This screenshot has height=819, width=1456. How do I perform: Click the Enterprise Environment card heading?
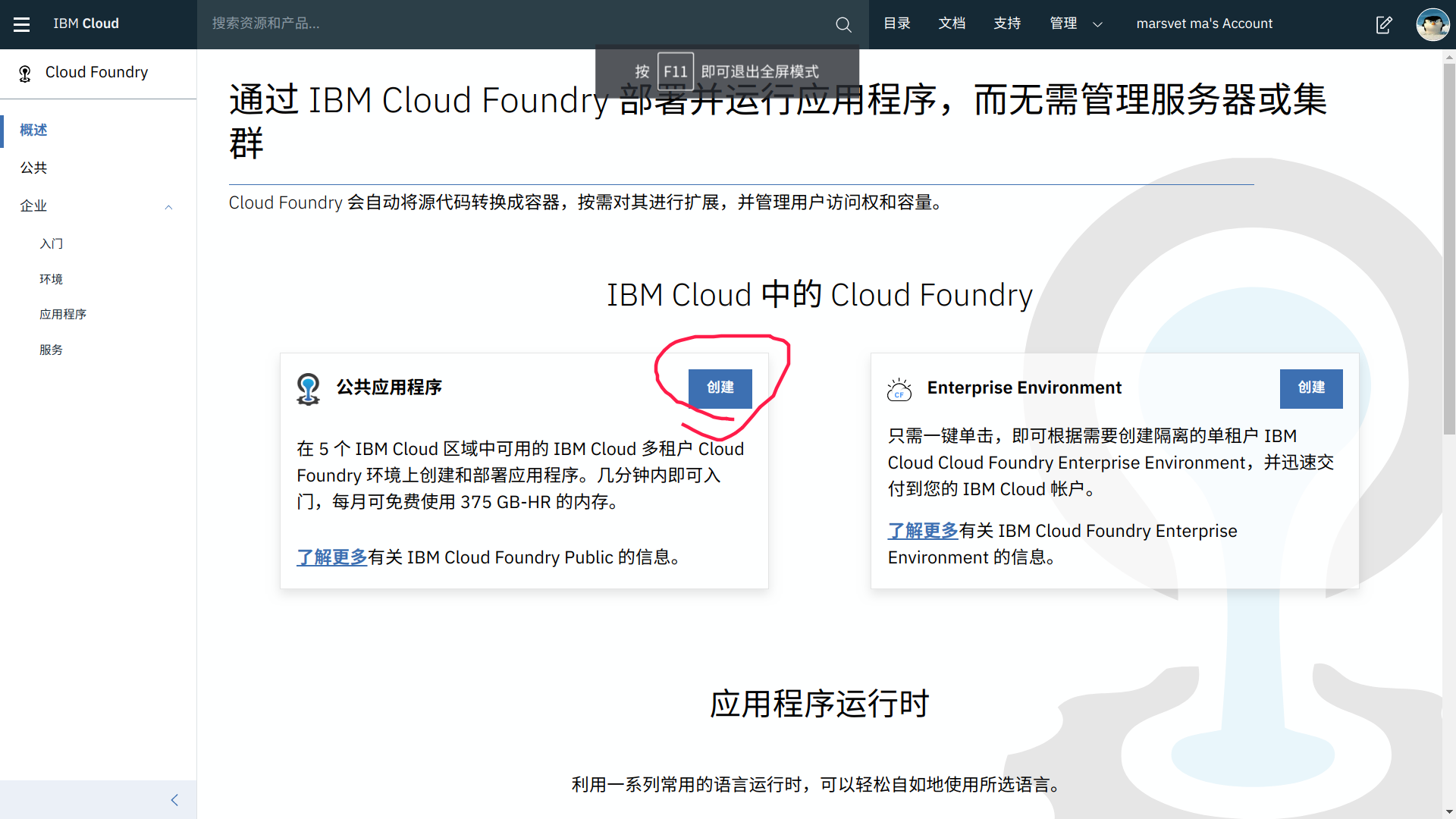1025,388
